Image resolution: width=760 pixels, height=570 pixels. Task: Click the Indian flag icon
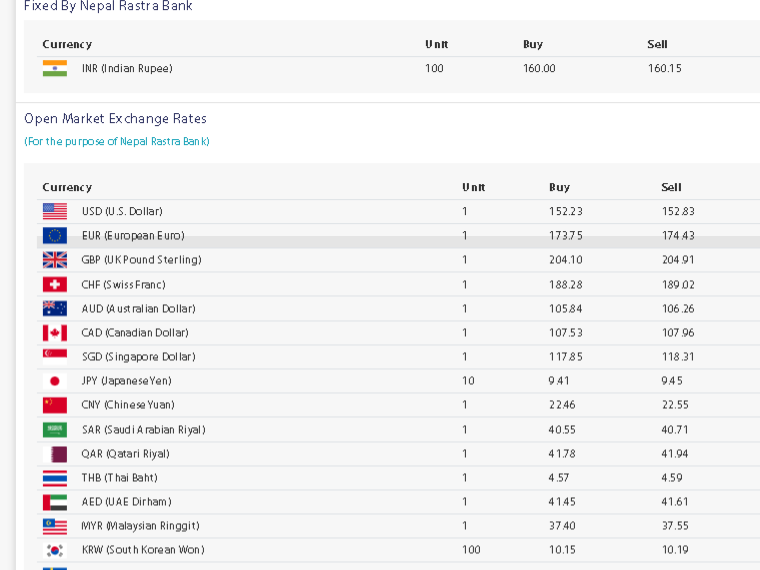(55, 68)
